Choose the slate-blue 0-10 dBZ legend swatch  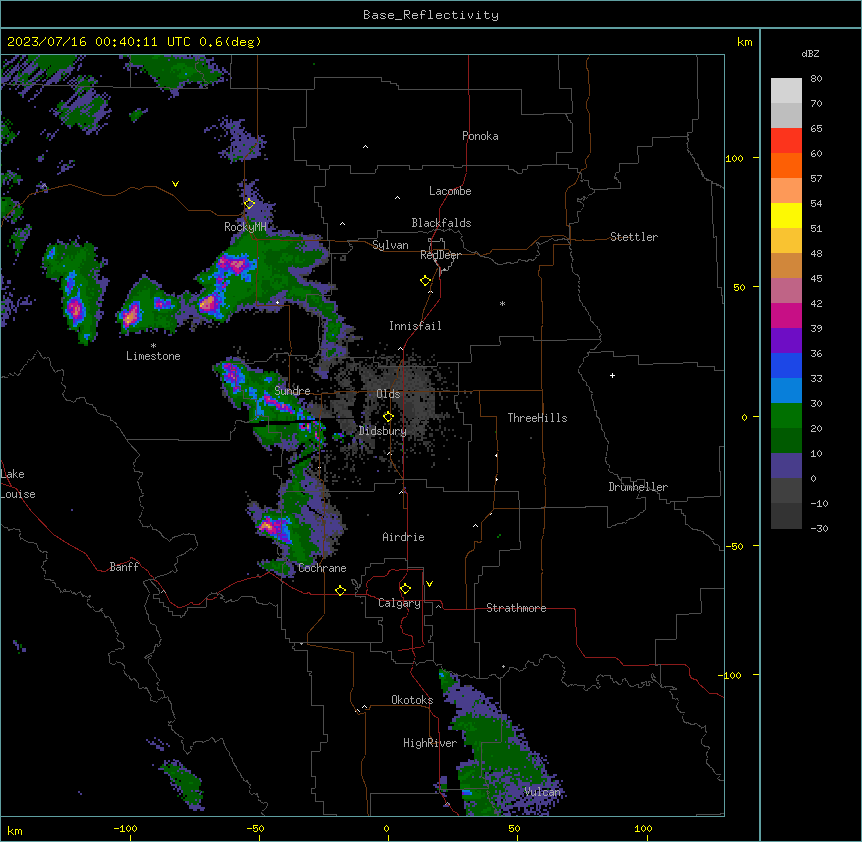786,466
